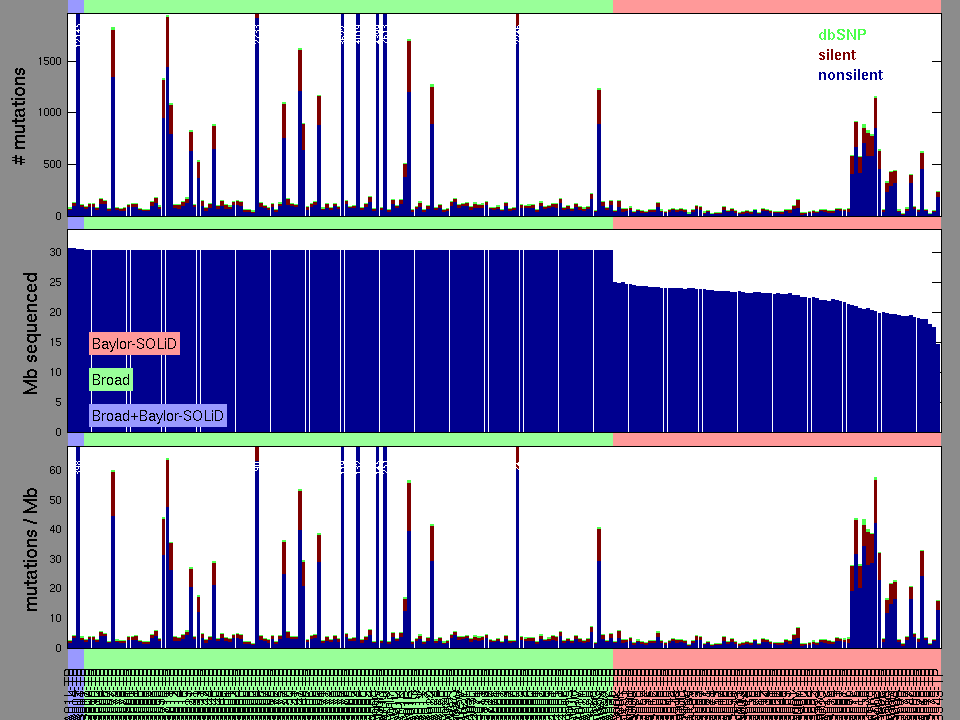Click the 60 tick on mutations/Mb axis
Viewport: 960px width, 720px height.
pyautogui.click(x=54, y=470)
